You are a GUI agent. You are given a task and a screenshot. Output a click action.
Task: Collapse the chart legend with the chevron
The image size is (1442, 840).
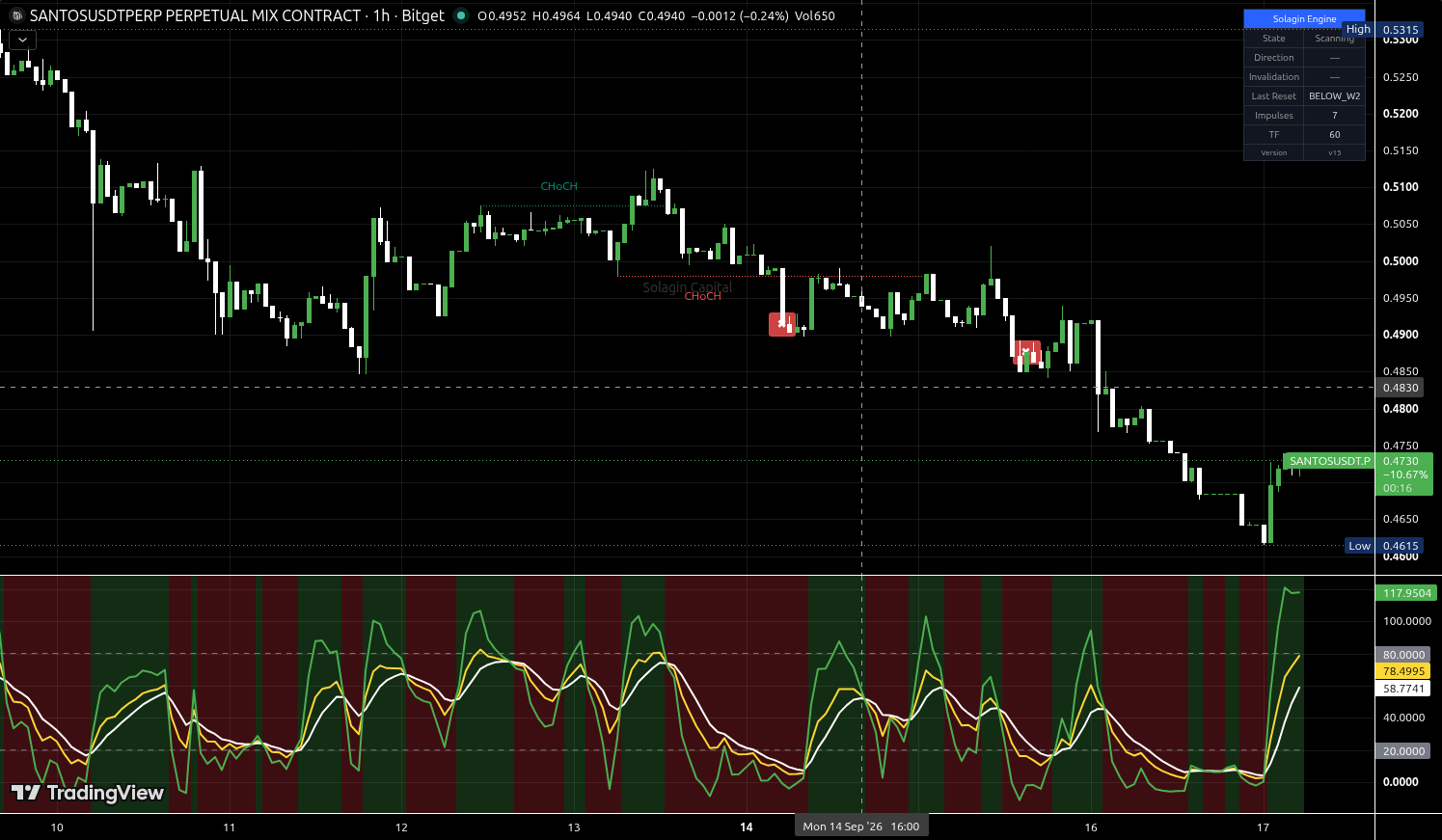click(x=22, y=40)
